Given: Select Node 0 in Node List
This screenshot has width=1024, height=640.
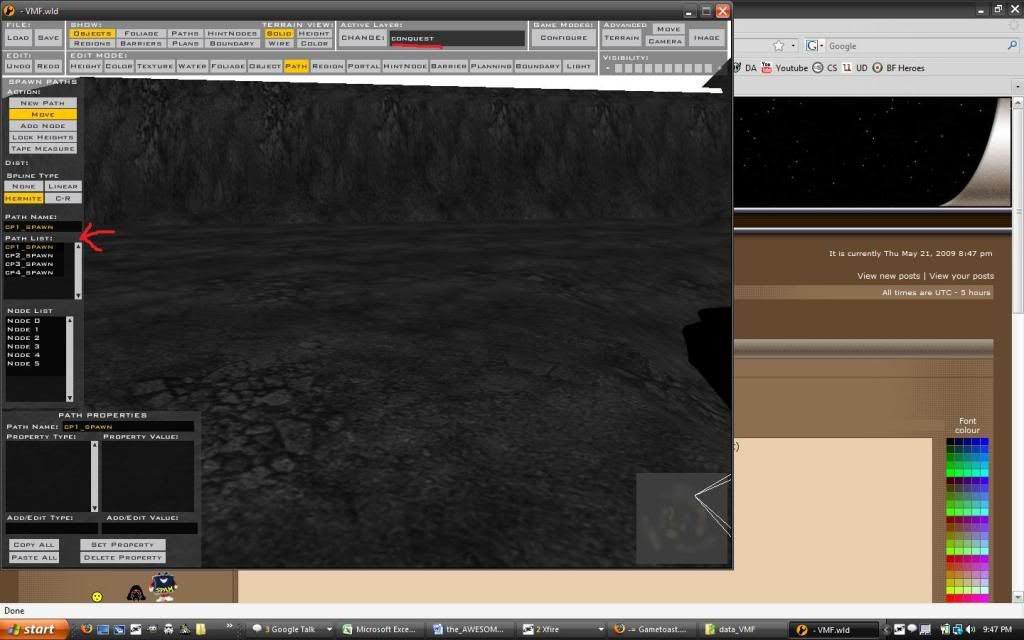Looking at the screenshot, I should coord(24,321).
